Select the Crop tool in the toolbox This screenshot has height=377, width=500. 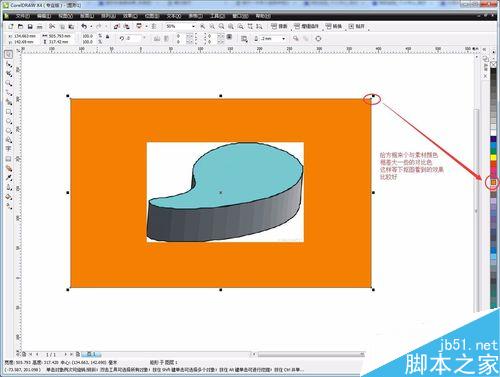(x=9, y=73)
